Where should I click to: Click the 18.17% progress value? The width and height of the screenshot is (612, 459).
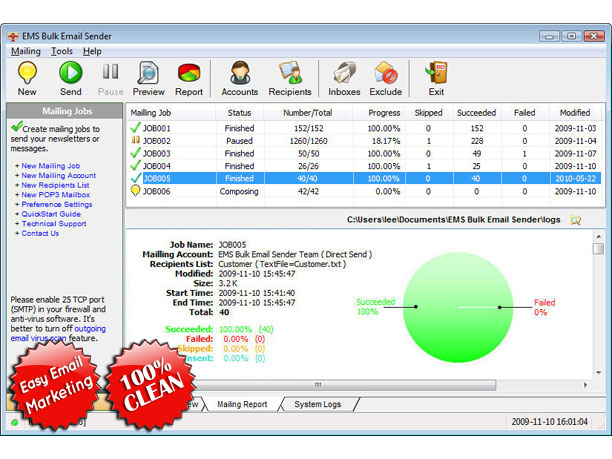coord(386,141)
